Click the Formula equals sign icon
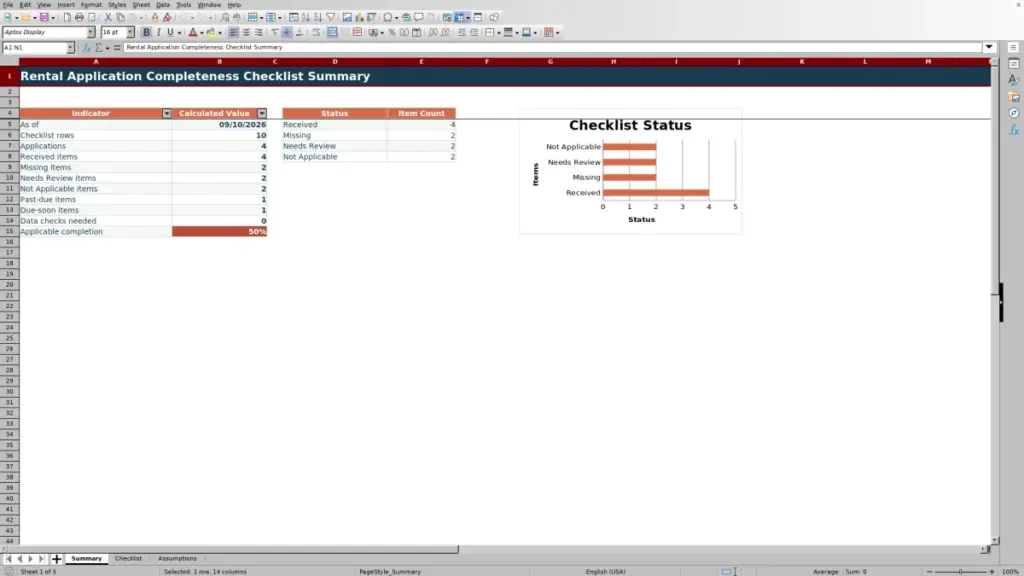The height and width of the screenshot is (576, 1024). coord(117,48)
